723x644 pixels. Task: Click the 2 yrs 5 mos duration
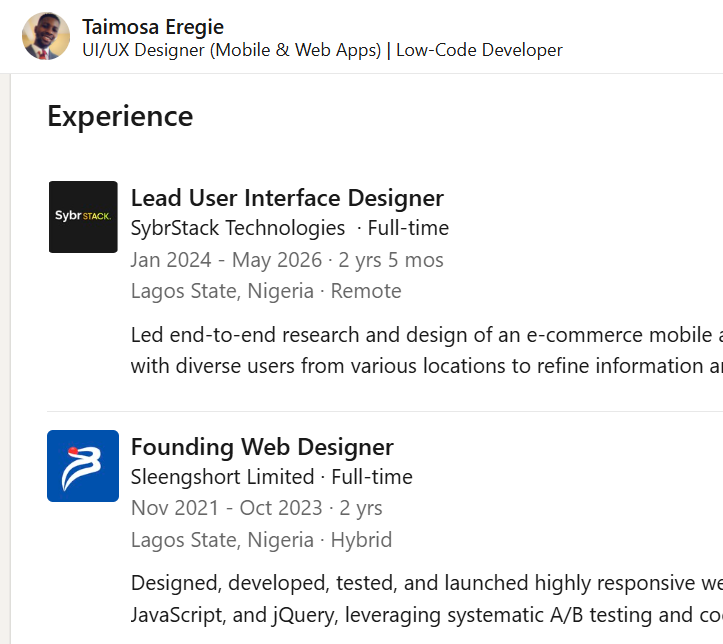point(391,260)
